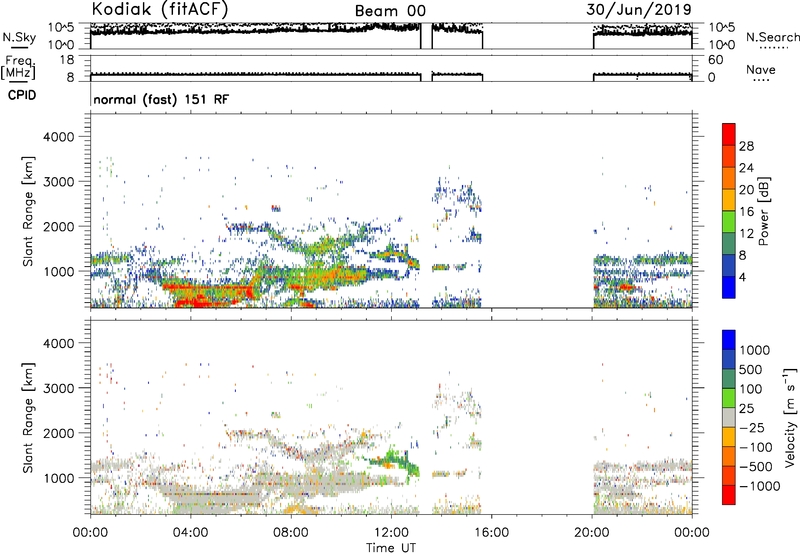Click the '28' power colorbar tick label
Screen dimensions: 800x554
coord(746,146)
